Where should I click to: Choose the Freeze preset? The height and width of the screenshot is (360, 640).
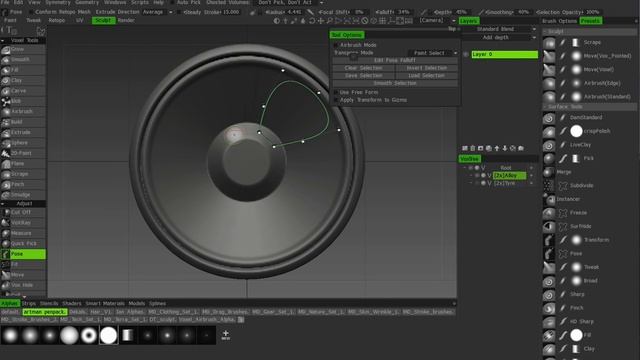[x=578, y=213]
